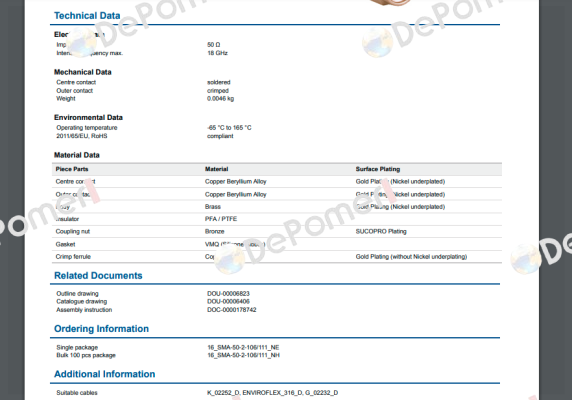Viewport: 572px width, 400px height.
Task: Click the Environmental Data heading
Action: [x=88, y=117]
